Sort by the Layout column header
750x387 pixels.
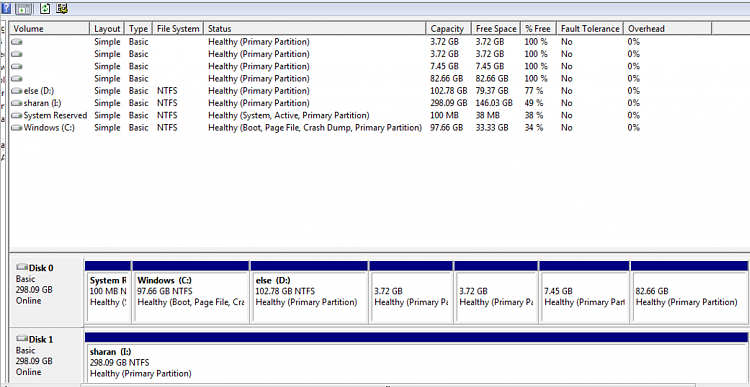point(107,29)
